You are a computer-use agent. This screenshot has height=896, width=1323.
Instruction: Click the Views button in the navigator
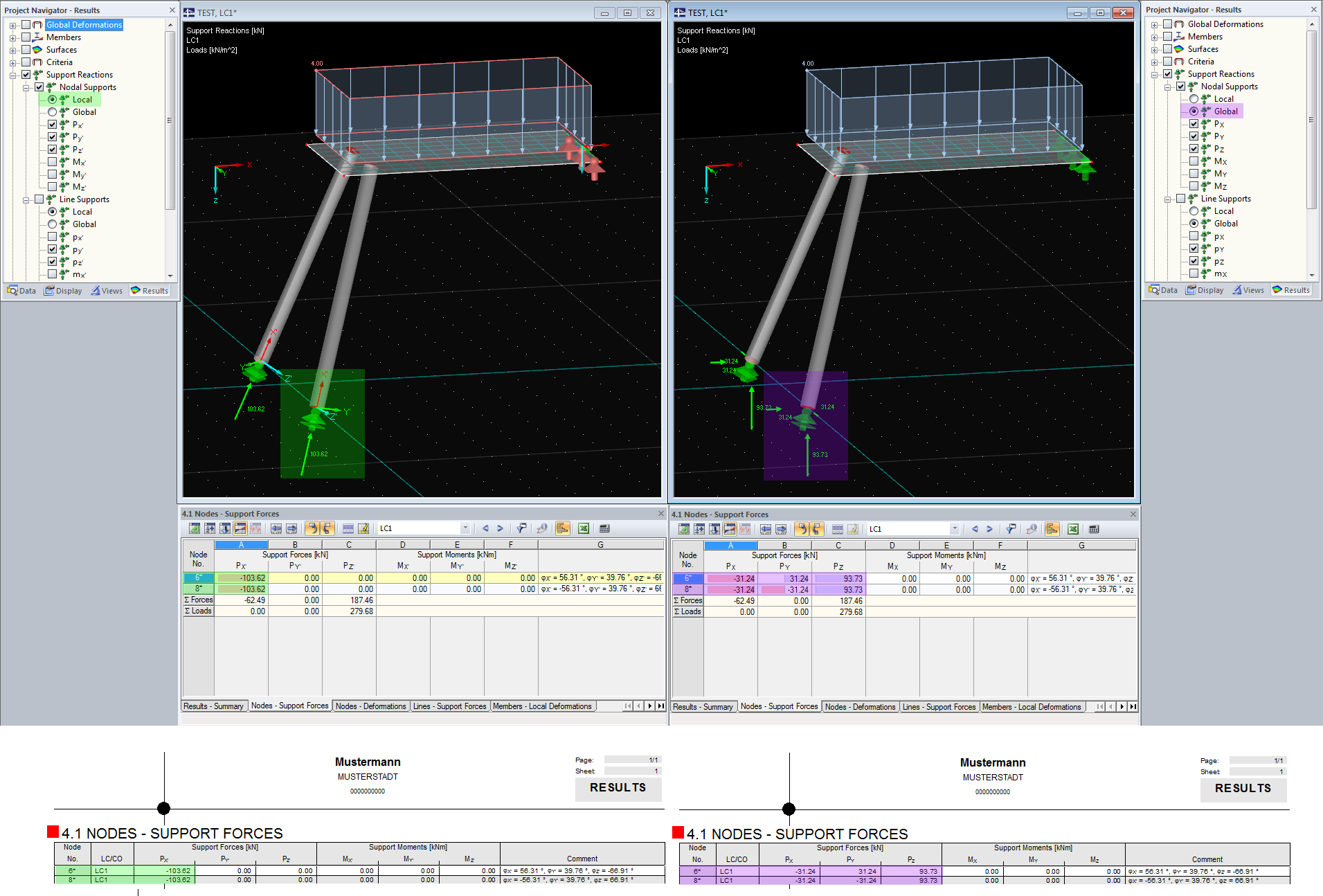[107, 290]
